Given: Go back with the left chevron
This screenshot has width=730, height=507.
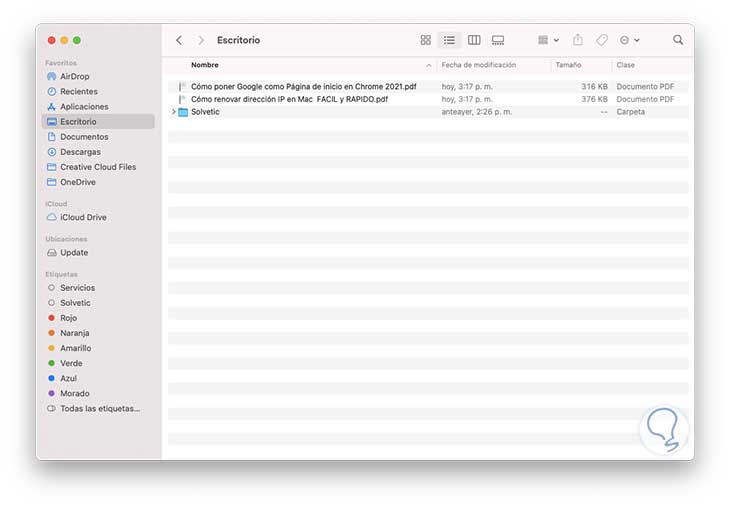Looking at the screenshot, I should (179, 40).
